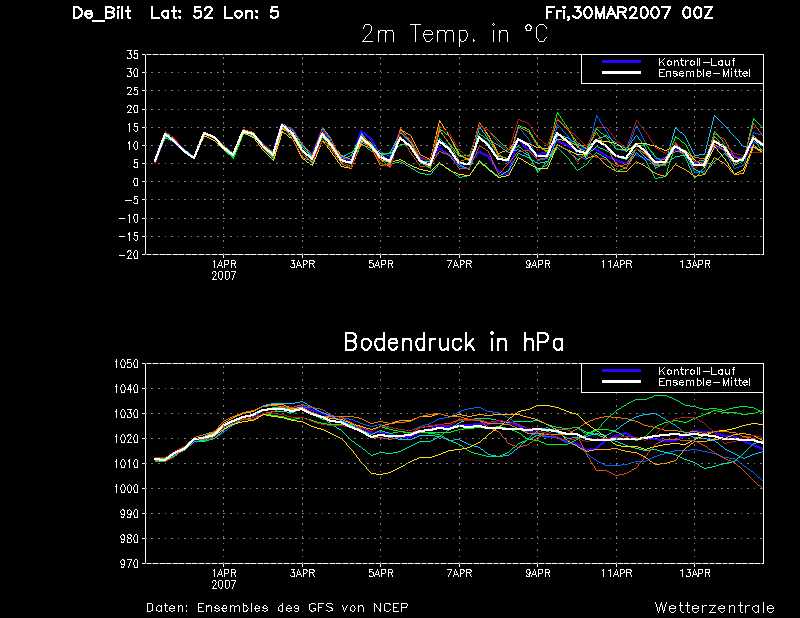Click the blue Kontroll-Lauf swatch in pressure legend

click(x=621, y=370)
